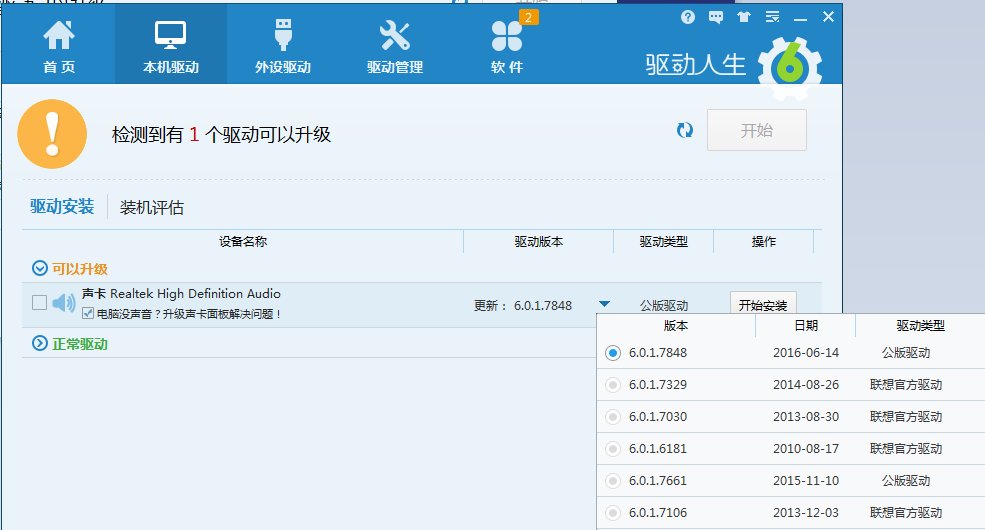Switch to the 装机评估 tab
Viewport: 985px width, 530px height.
[x=152, y=207]
